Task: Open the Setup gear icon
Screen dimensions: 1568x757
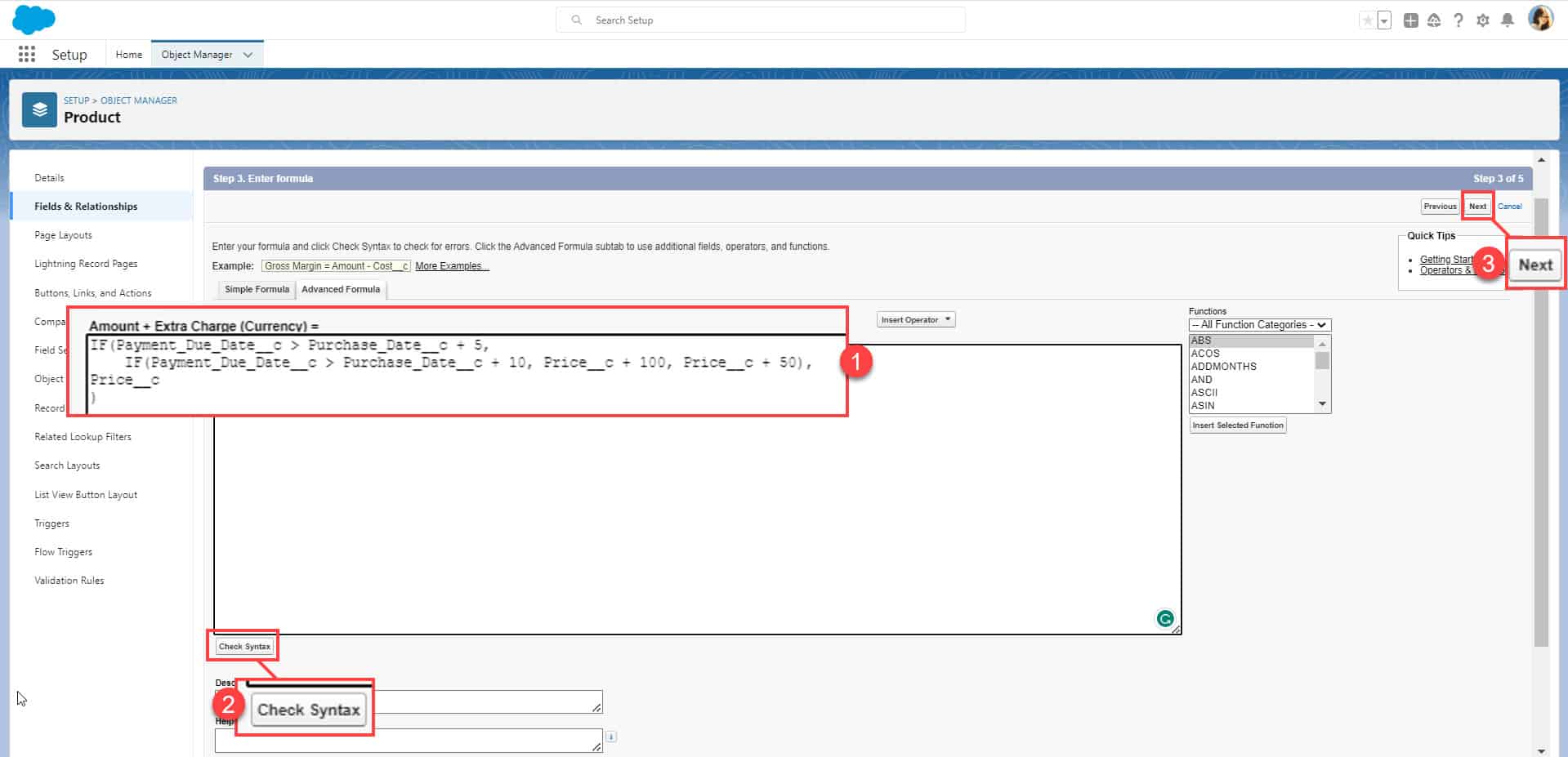Action: pos(1483,20)
